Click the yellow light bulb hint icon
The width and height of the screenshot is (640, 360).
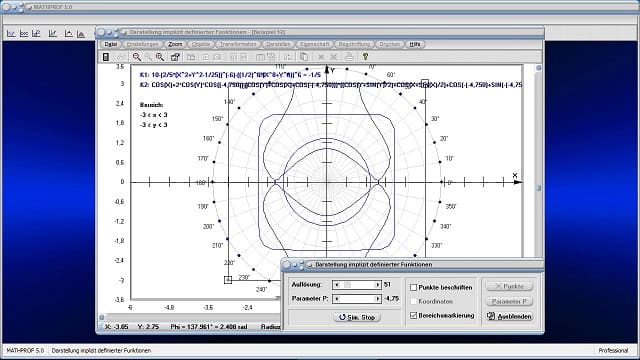pos(365,57)
